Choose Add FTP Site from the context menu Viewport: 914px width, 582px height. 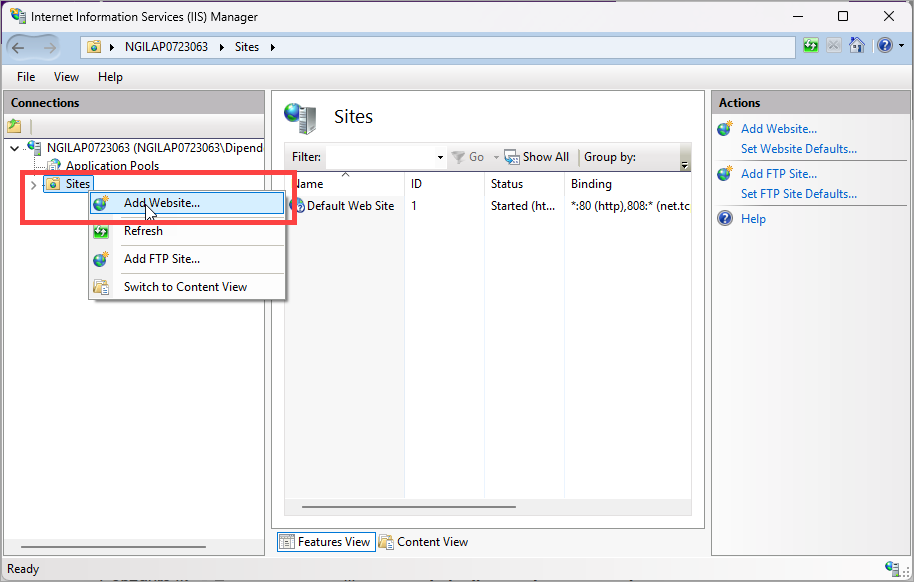click(x=187, y=259)
